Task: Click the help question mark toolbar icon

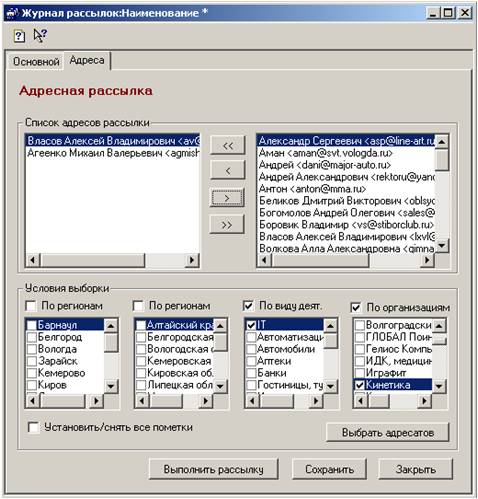Action: [x=19, y=35]
